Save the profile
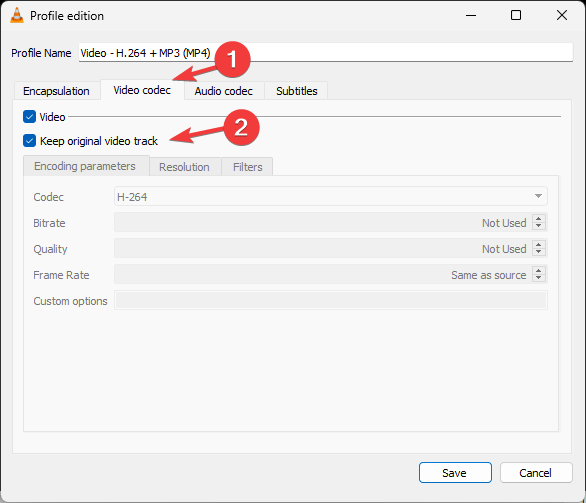The width and height of the screenshot is (586, 503). (455, 473)
